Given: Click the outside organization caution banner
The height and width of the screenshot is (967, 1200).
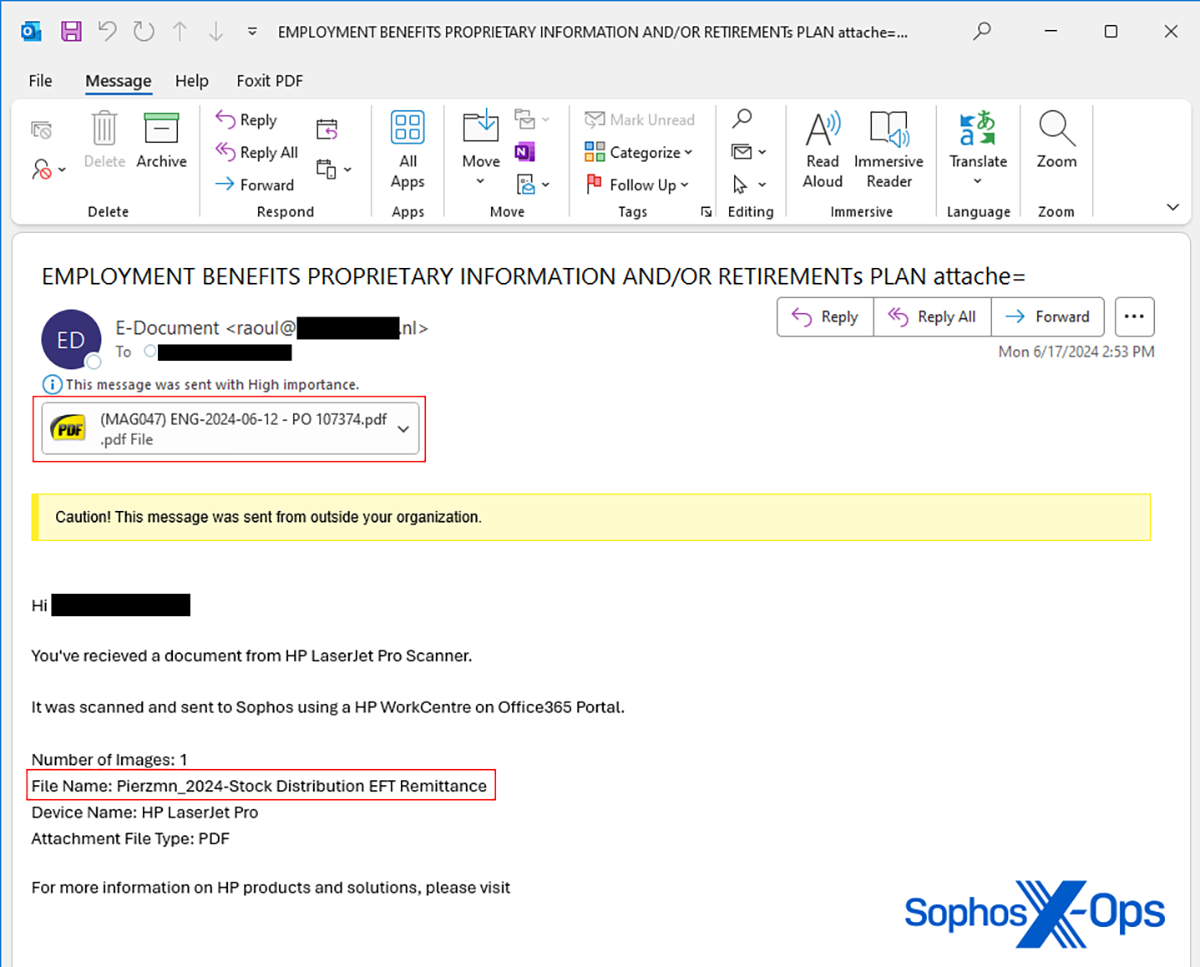Looking at the screenshot, I should [x=591, y=517].
